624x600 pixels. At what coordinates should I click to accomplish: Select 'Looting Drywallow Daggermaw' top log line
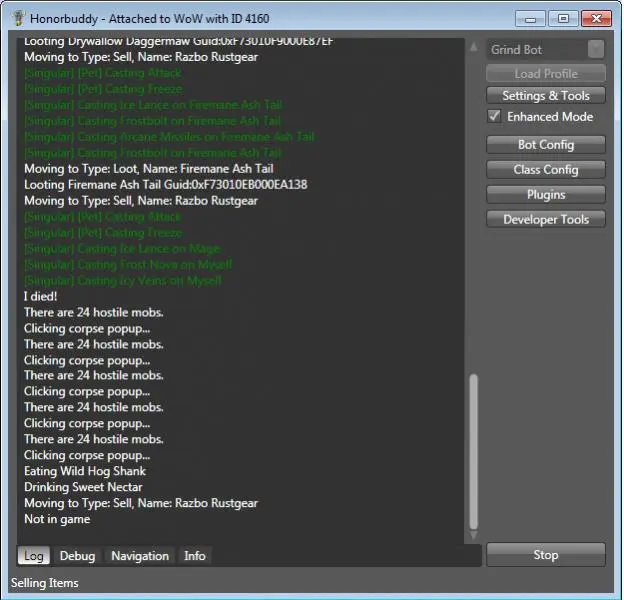click(x=178, y=41)
